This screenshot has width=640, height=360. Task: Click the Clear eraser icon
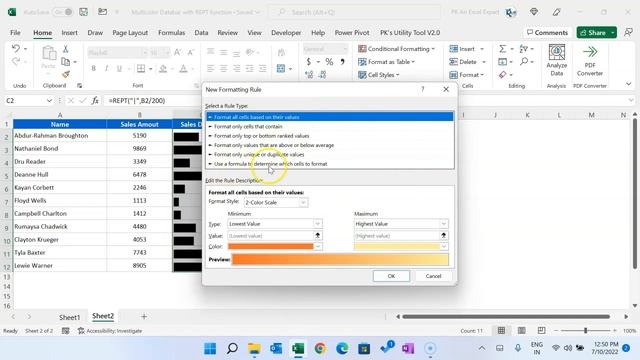pos(503,75)
